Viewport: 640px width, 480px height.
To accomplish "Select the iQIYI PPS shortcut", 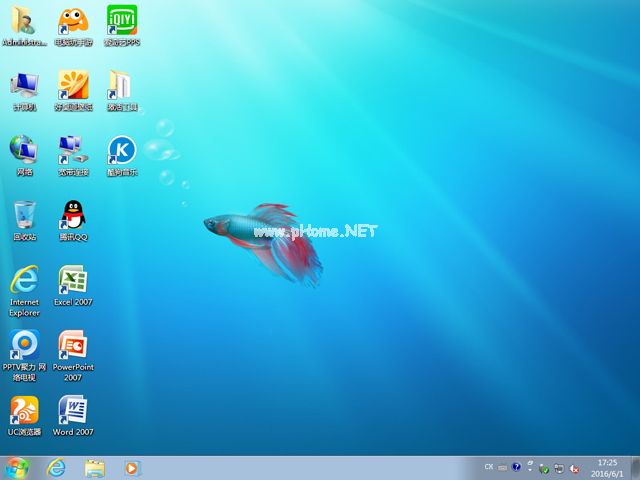I will point(122,20).
